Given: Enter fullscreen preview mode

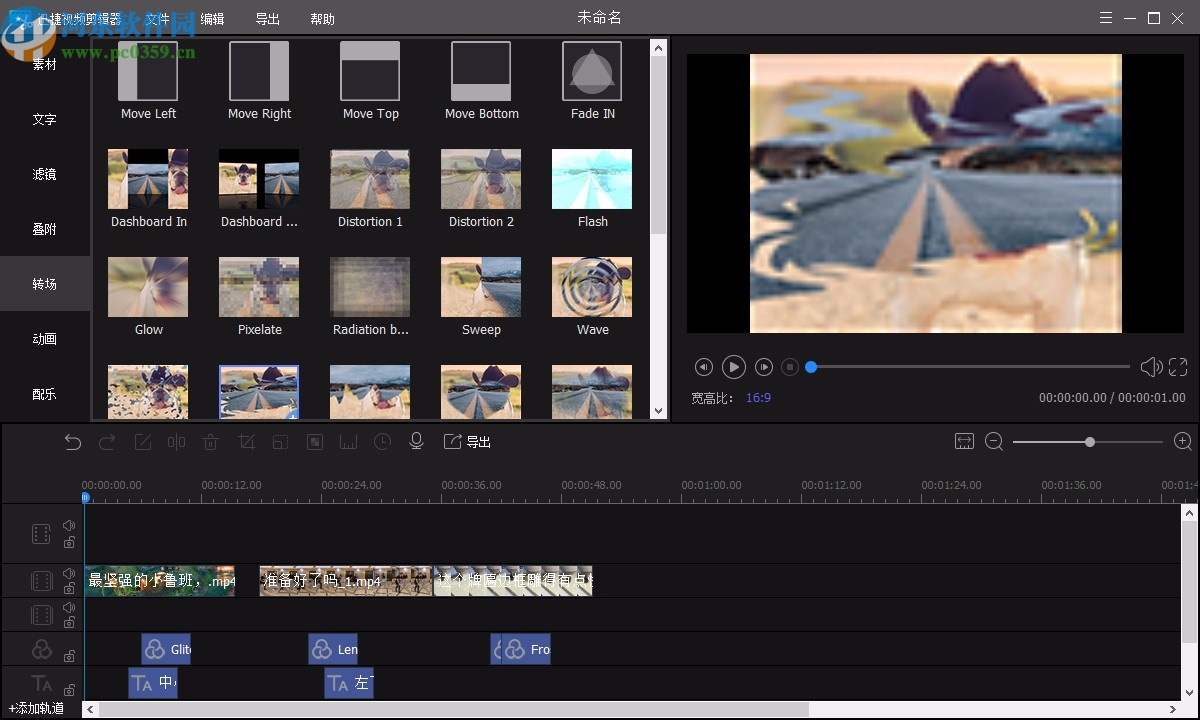Looking at the screenshot, I should point(1178,367).
